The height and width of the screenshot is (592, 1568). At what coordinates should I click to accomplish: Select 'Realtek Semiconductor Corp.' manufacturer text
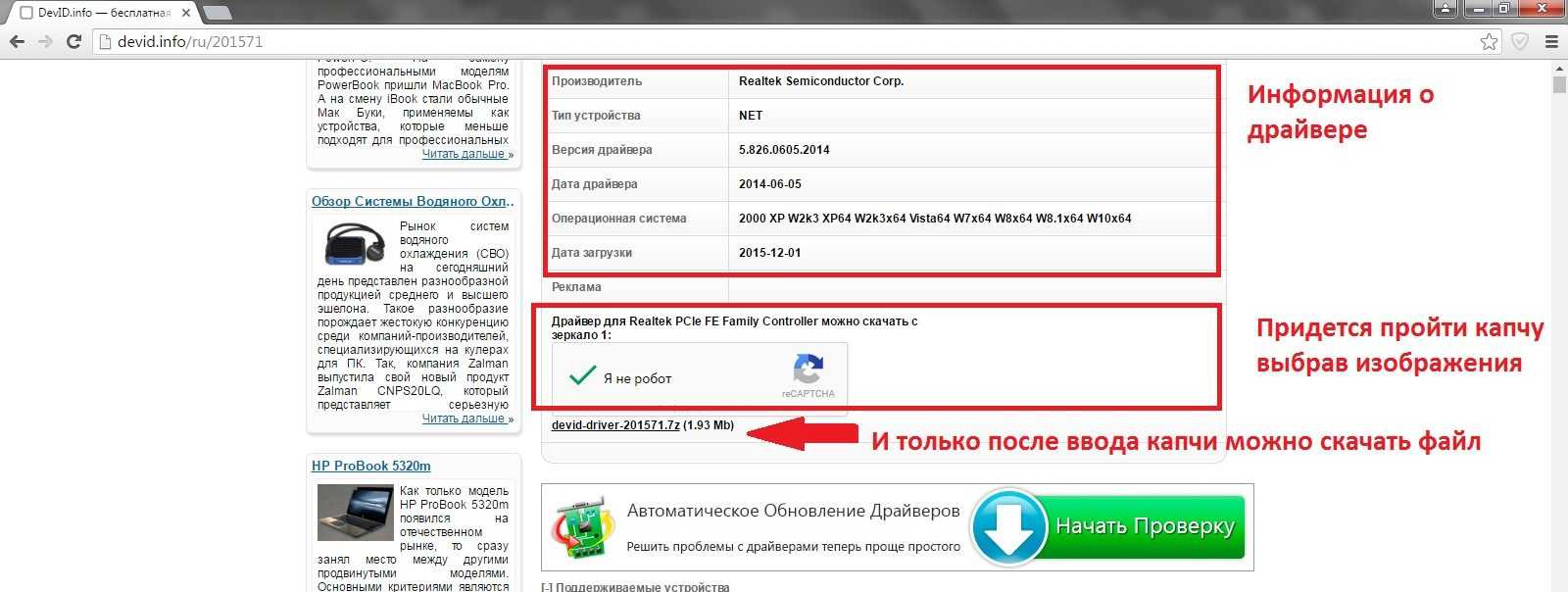pyautogui.click(x=821, y=81)
